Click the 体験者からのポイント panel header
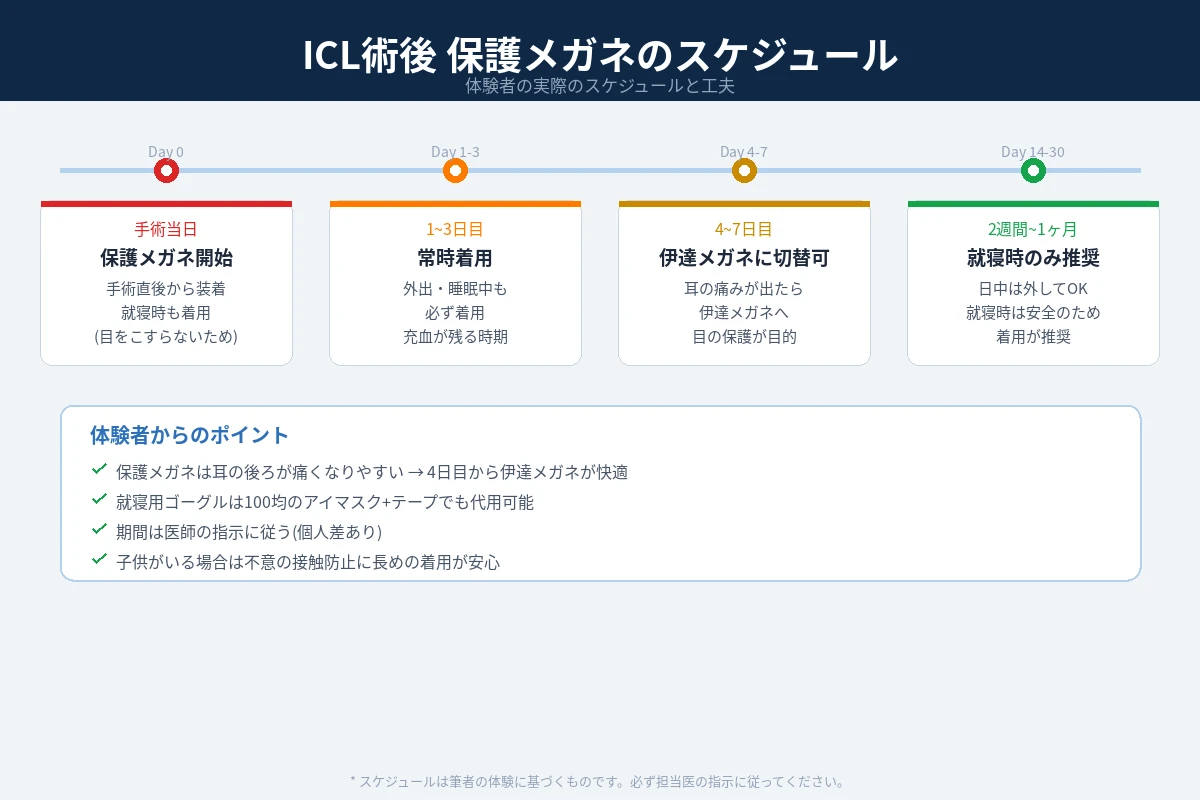 point(187,435)
